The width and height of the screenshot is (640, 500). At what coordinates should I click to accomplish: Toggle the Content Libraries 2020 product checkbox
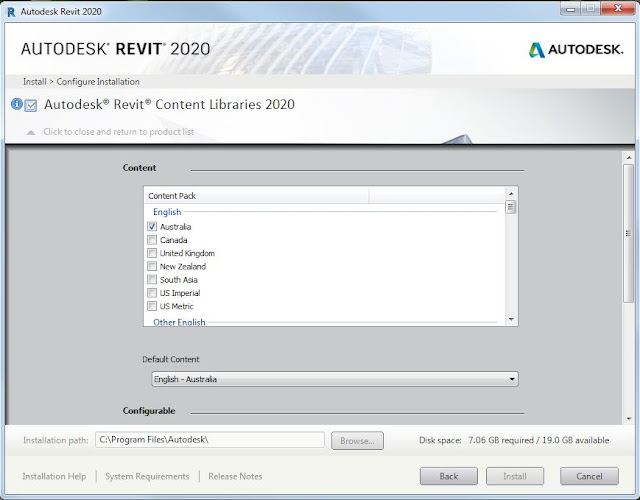coord(31,106)
